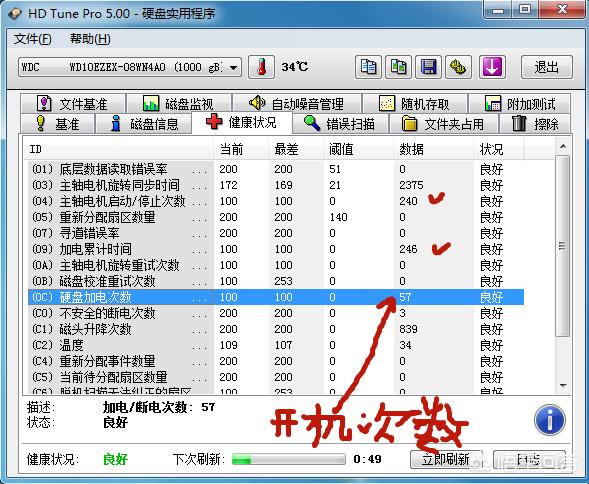Click the blue info icon

click(x=550, y=420)
